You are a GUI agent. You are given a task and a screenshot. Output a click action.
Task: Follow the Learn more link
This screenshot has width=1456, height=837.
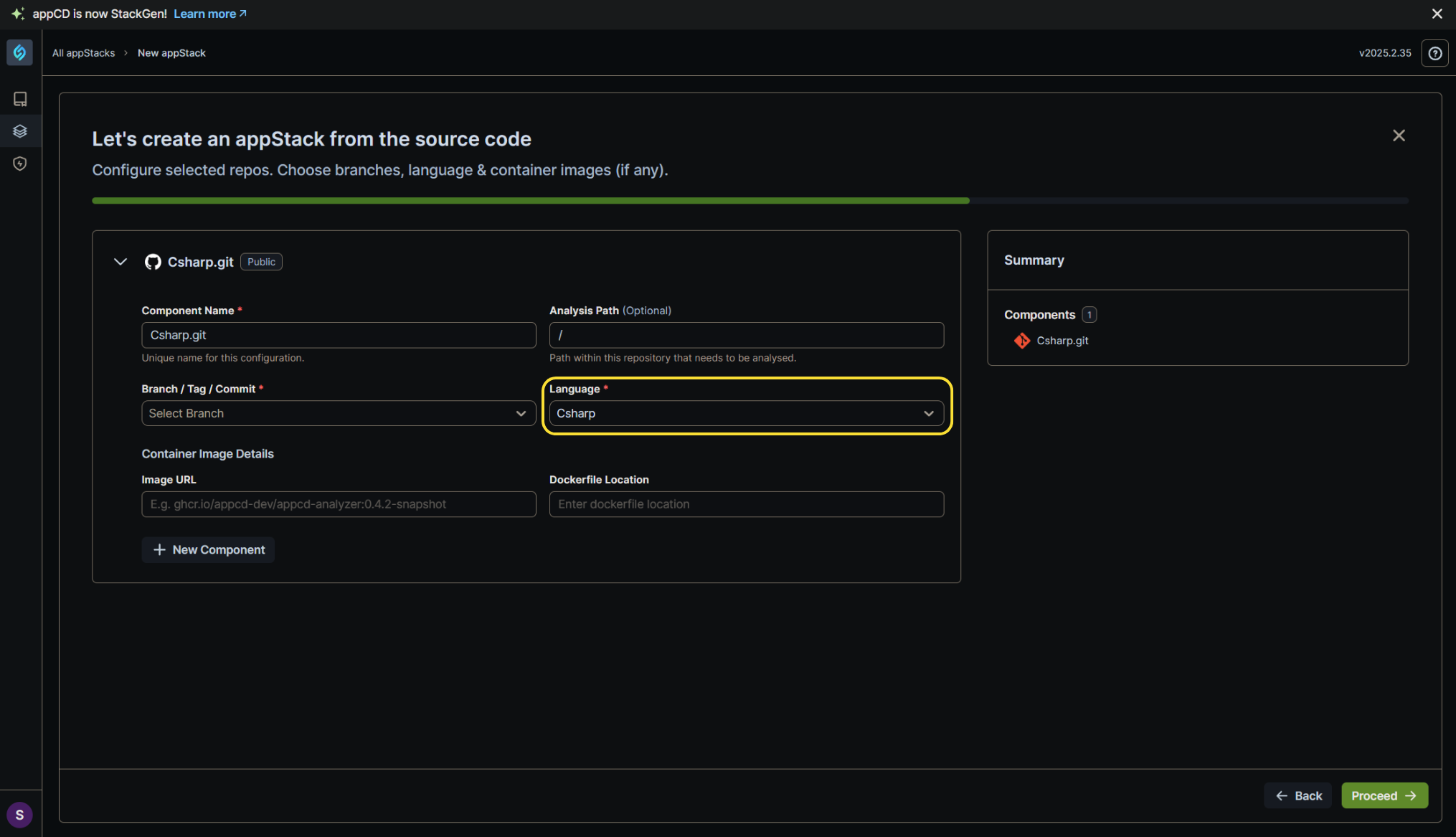(210, 14)
